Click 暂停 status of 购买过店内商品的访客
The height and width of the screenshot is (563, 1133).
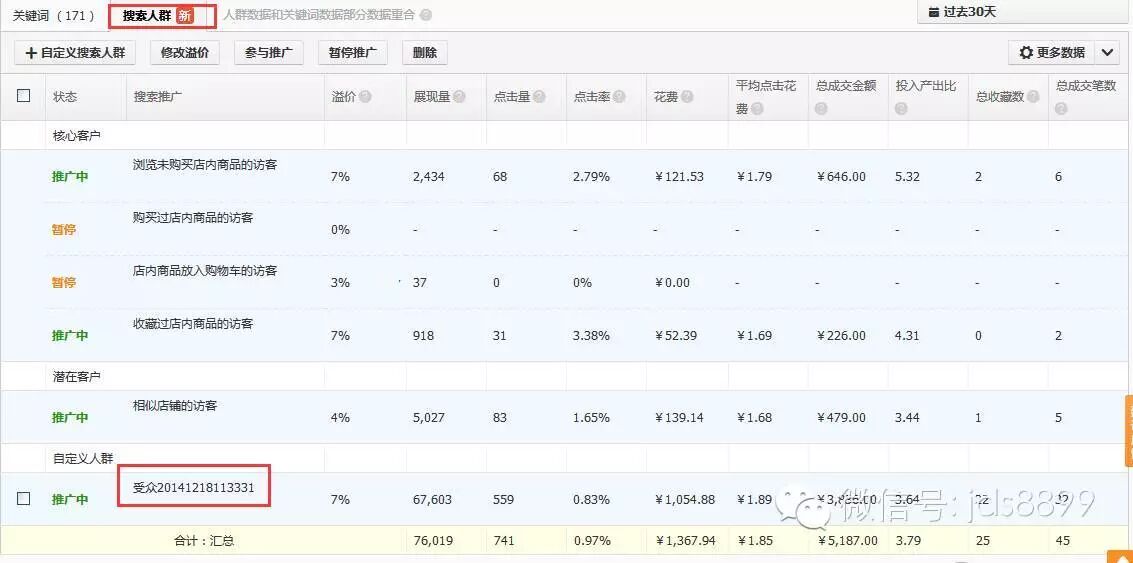click(x=64, y=230)
